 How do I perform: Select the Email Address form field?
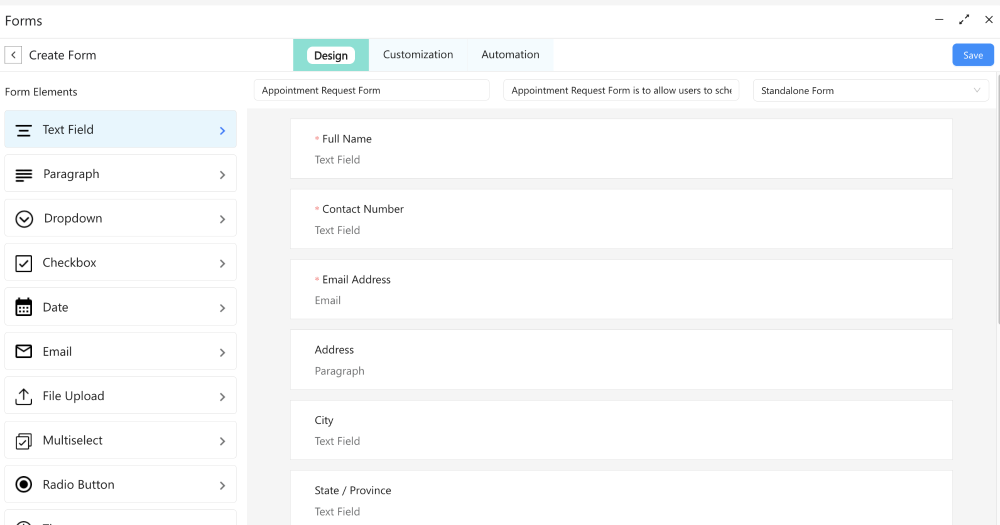621,289
